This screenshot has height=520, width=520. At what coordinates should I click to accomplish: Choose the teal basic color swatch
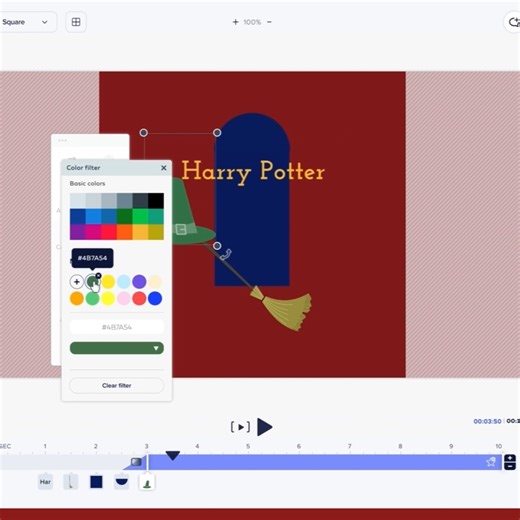(156, 216)
